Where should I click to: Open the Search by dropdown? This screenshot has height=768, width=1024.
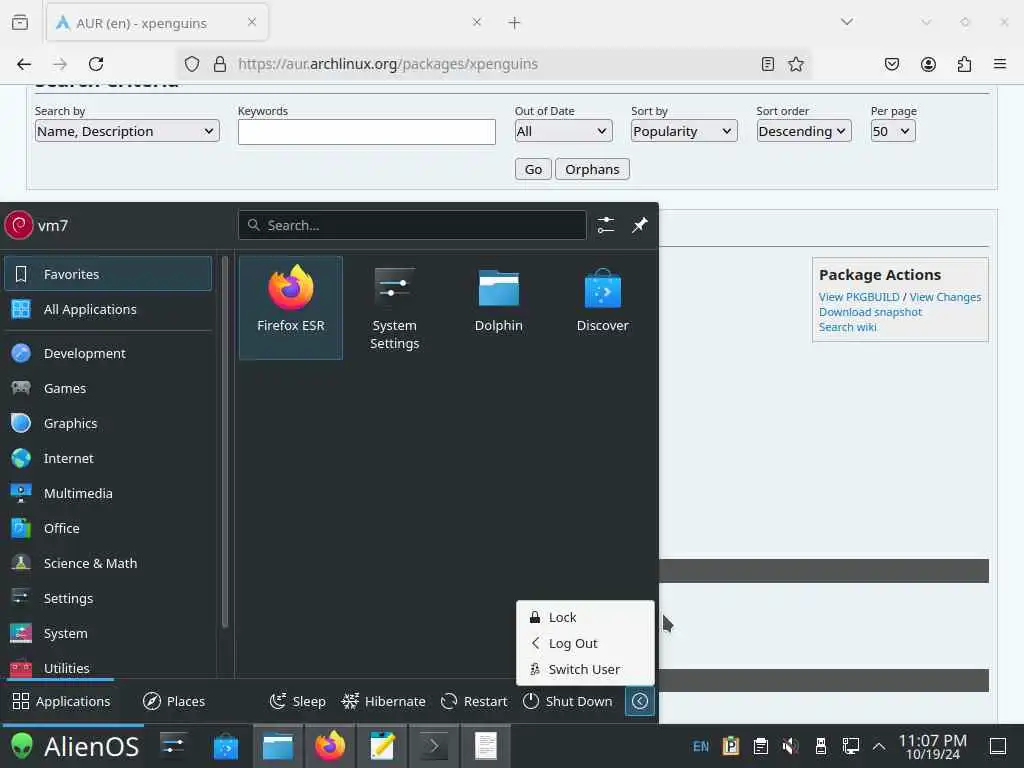[127, 131]
